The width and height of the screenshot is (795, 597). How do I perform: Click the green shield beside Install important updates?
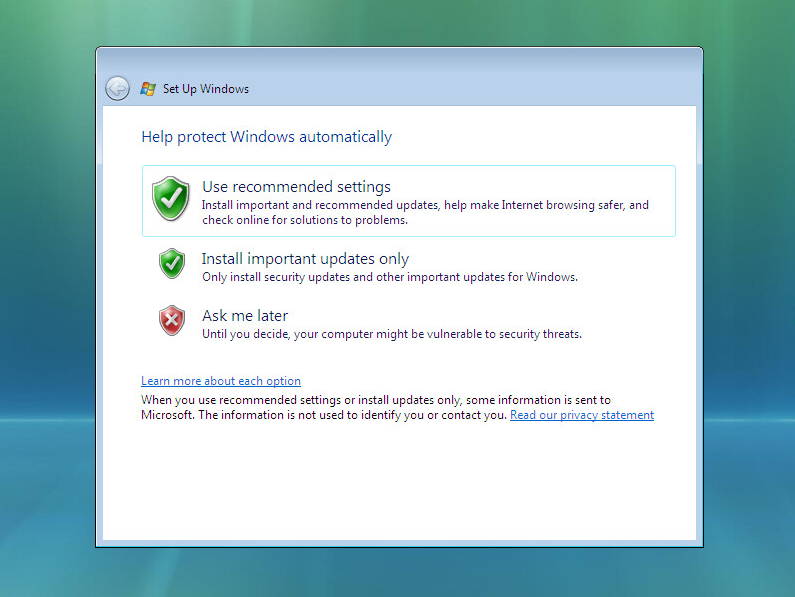[x=172, y=263]
